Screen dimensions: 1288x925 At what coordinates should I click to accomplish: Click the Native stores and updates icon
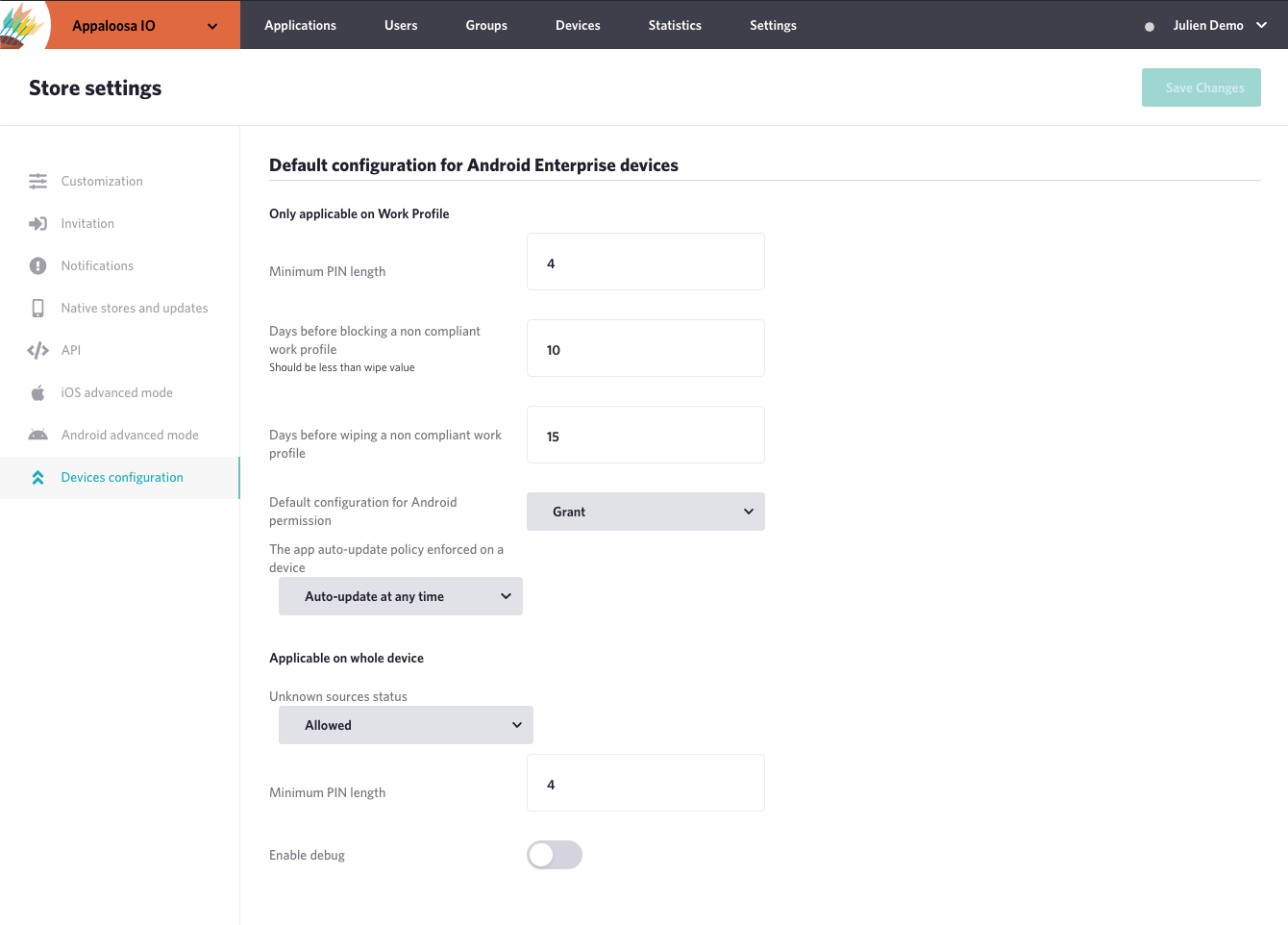38,308
